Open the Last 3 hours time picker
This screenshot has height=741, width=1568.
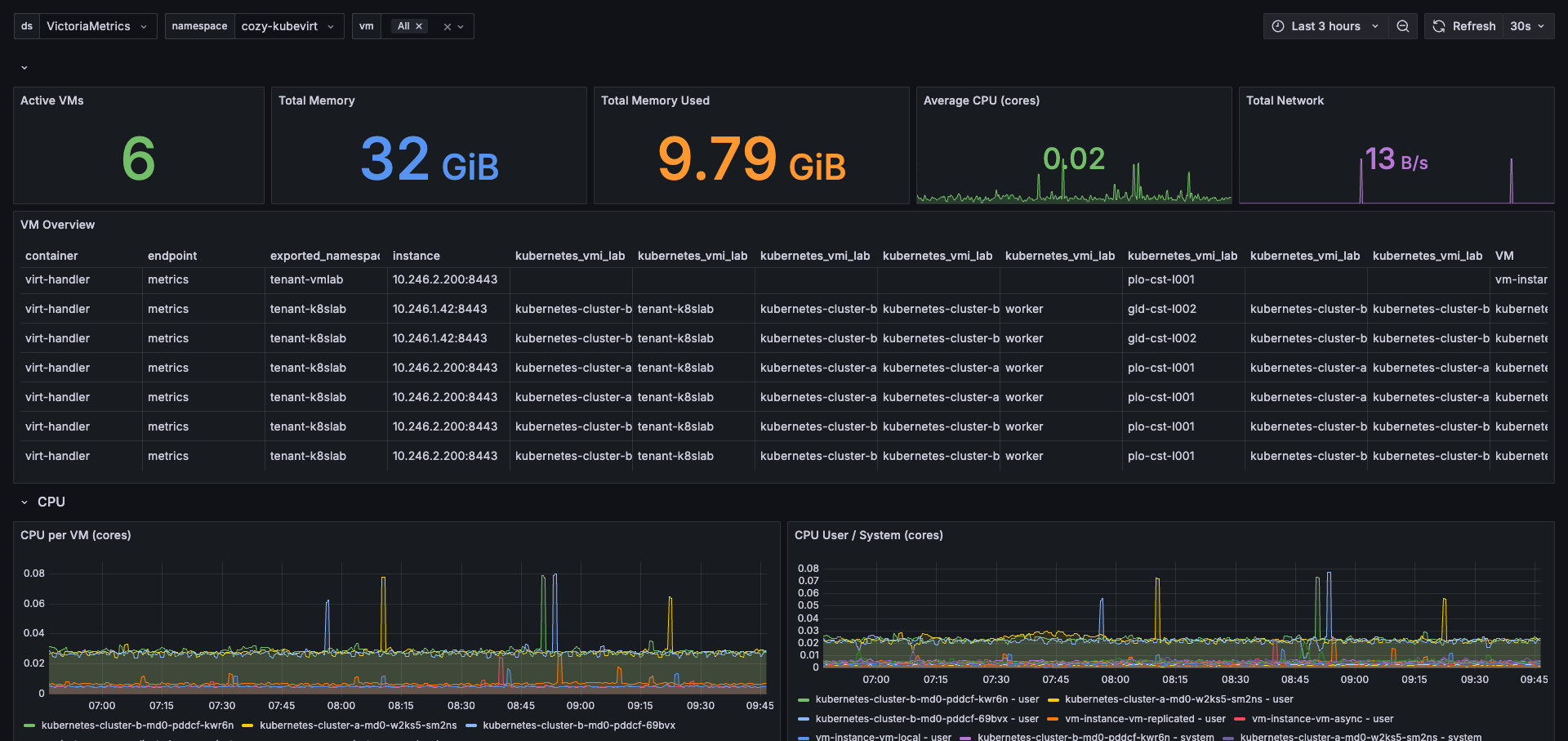pos(1325,26)
